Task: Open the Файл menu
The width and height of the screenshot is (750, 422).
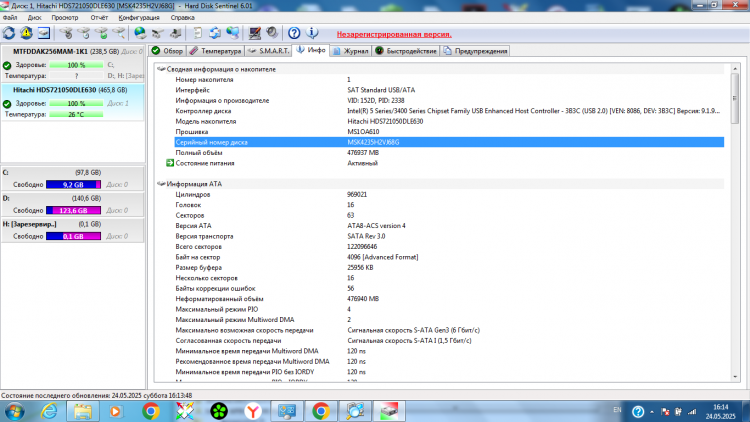Action: point(10,18)
